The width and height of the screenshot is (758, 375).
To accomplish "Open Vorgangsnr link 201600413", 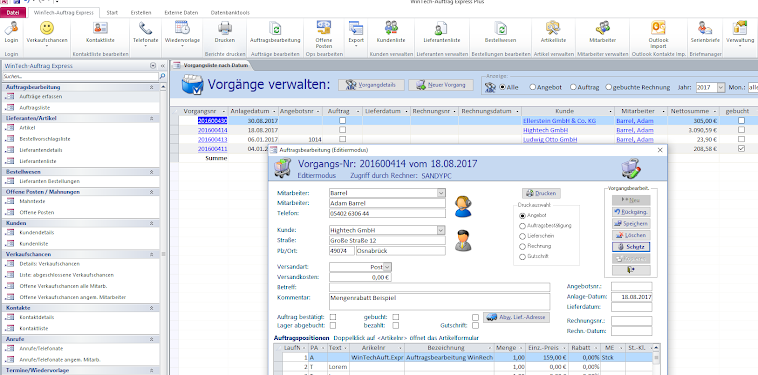I will pyautogui.click(x=212, y=140).
